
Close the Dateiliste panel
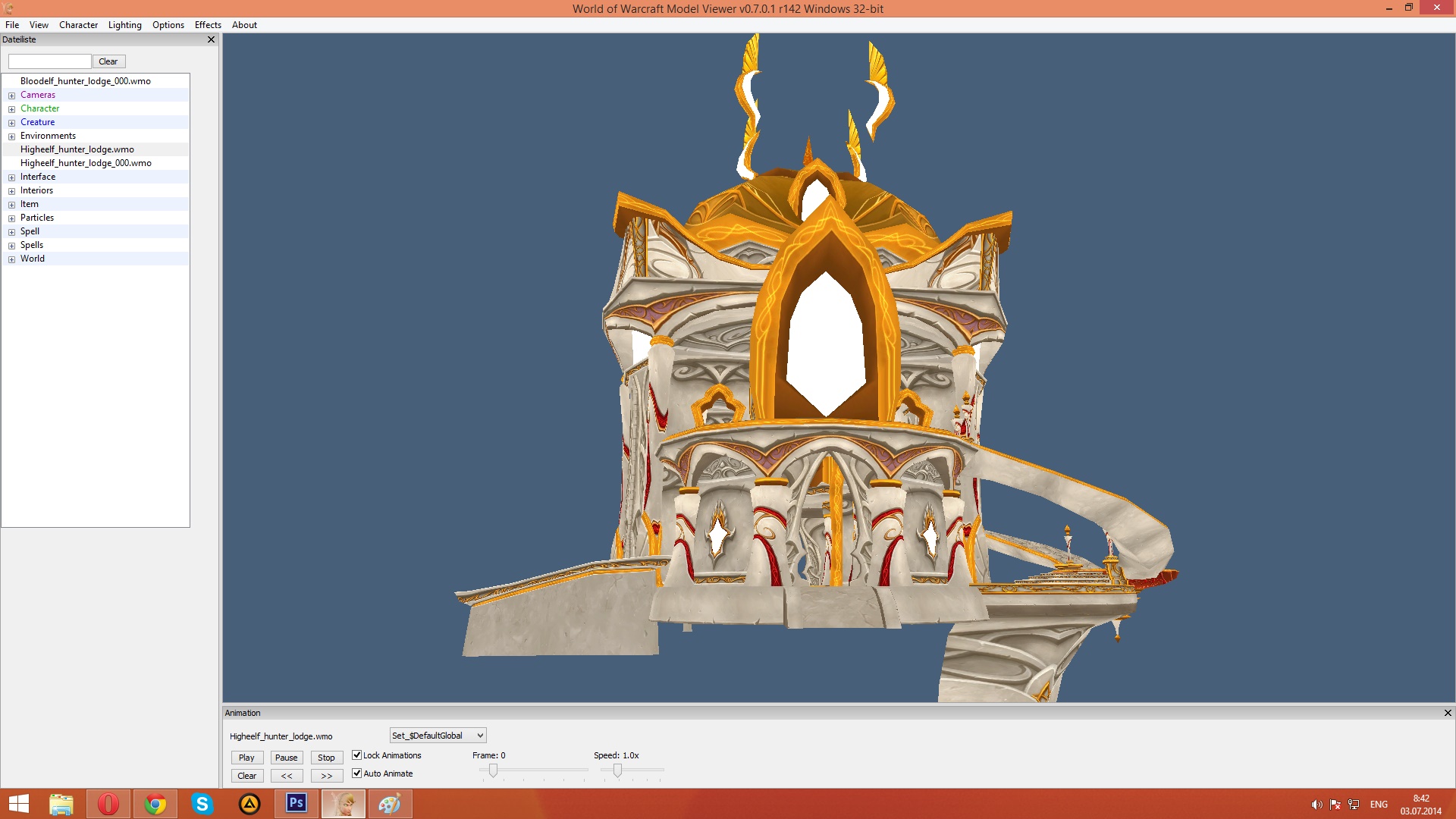click(x=211, y=39)
